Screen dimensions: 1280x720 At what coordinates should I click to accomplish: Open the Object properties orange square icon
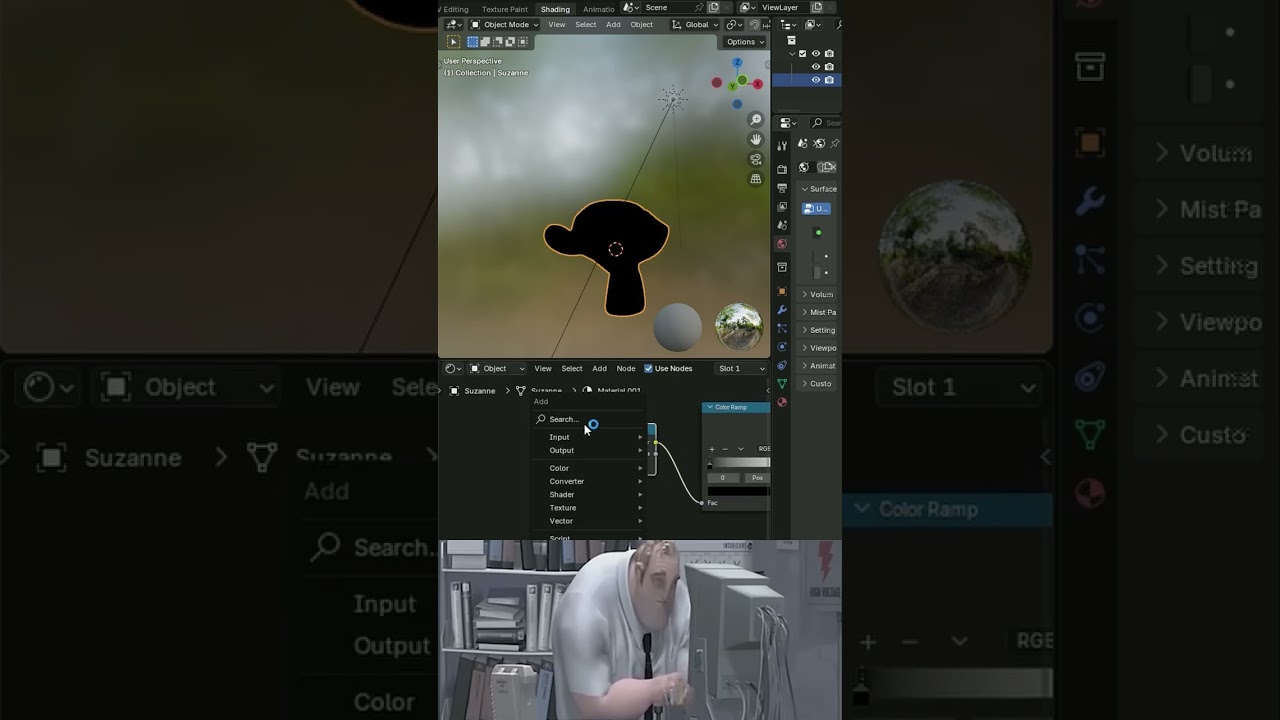pyautogui.click(x=782, y=291)
